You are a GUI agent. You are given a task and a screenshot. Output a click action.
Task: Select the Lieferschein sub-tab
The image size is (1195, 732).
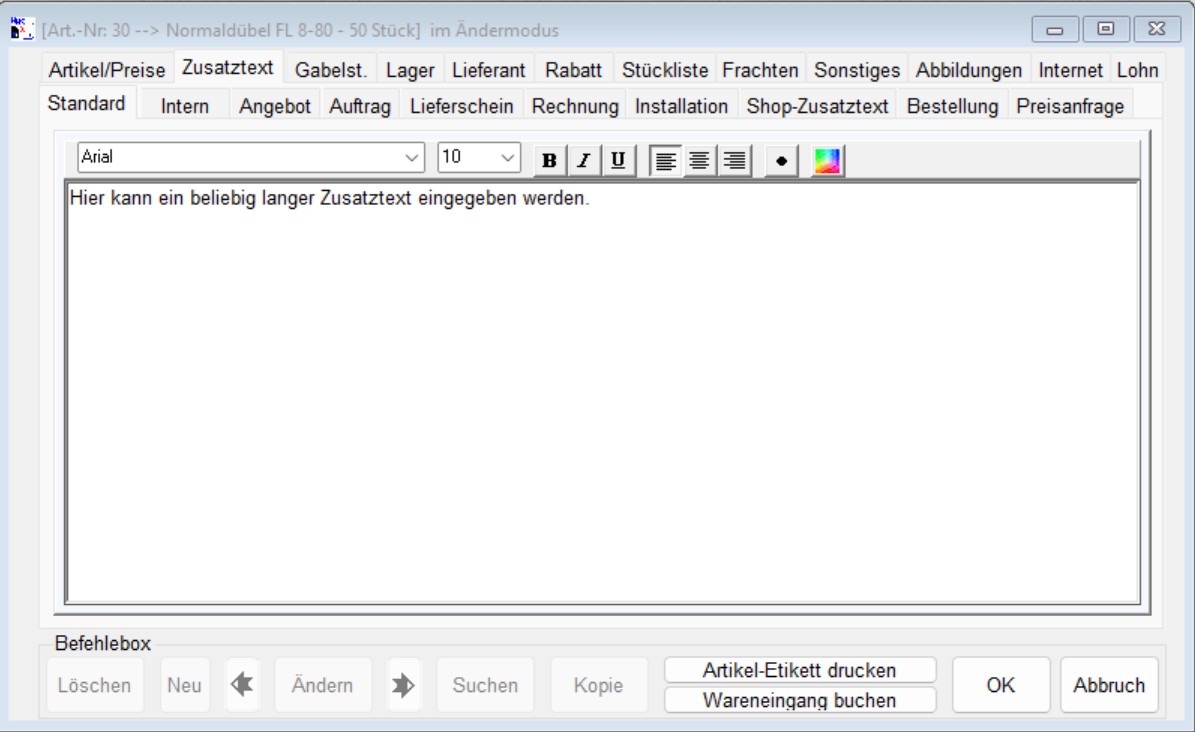click(461, 106)
